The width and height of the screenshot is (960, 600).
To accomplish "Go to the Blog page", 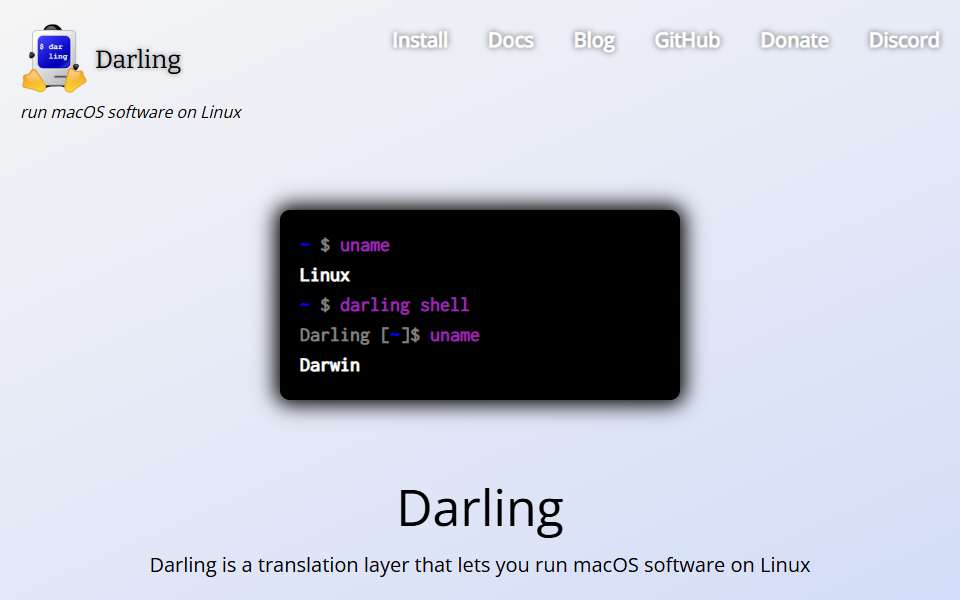I will (594, 40).
